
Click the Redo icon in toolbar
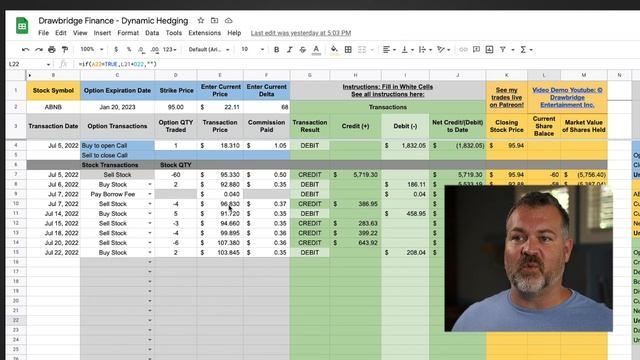(38, 49)
